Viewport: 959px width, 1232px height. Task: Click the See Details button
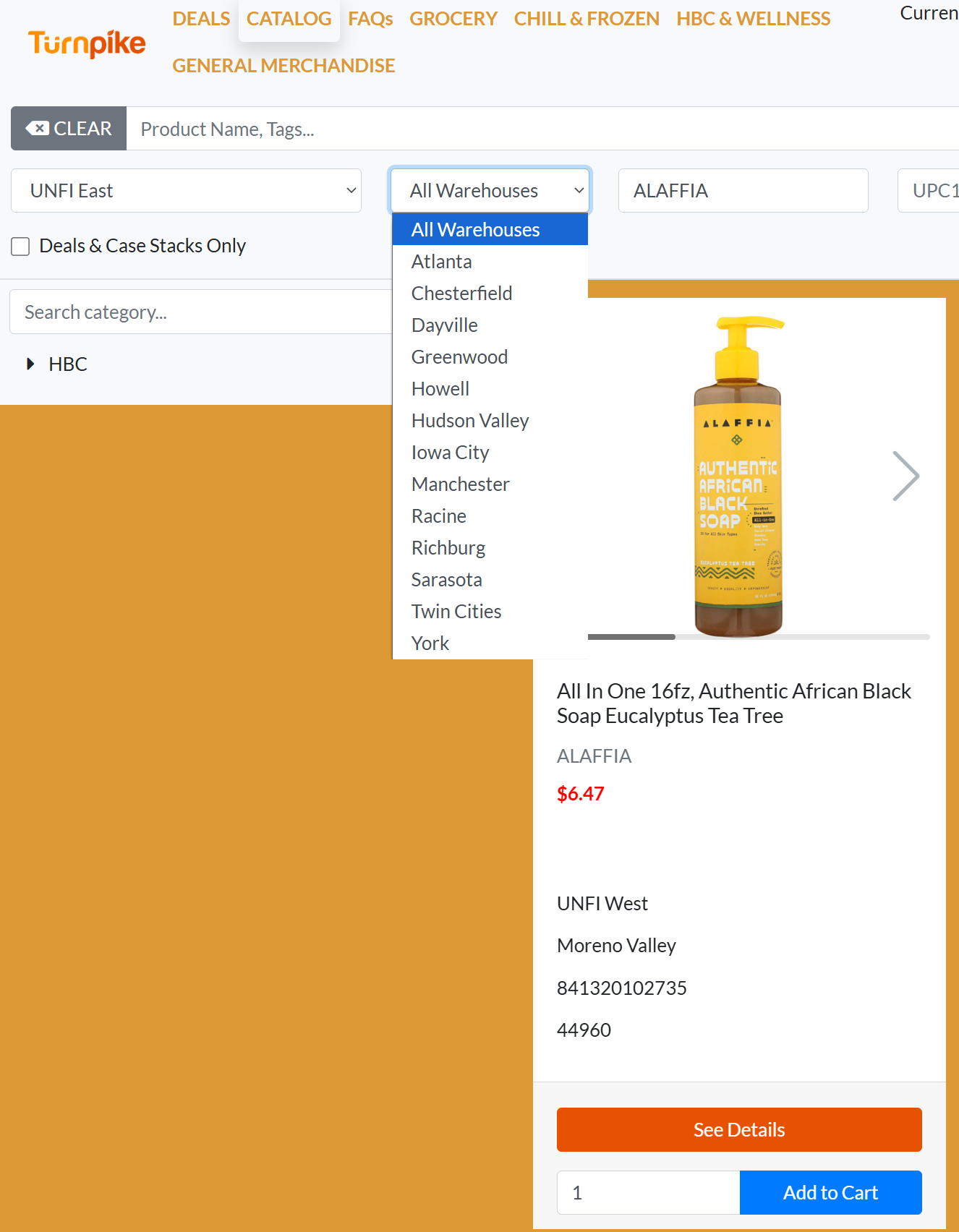click(739, 1129)
